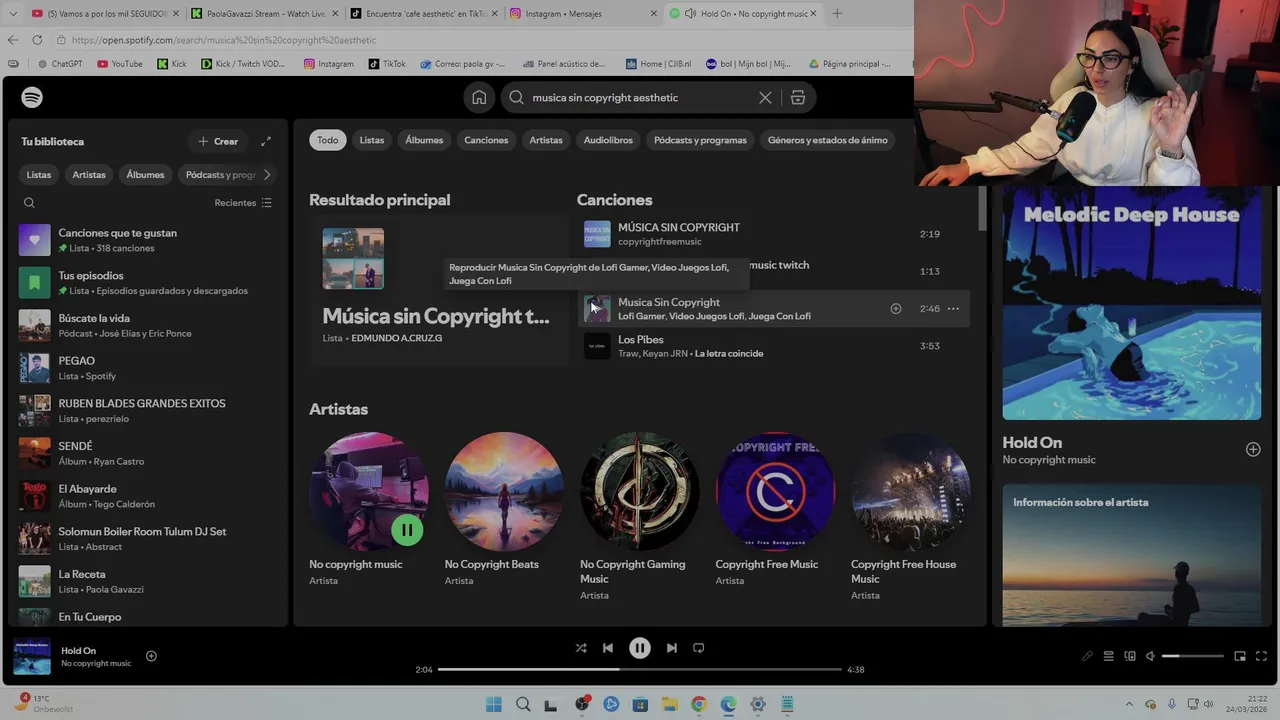The height and width of the screenshot is (720, 1280).
Task: Open the Browse icon beside the search bar
Action: tap(798, 97)
